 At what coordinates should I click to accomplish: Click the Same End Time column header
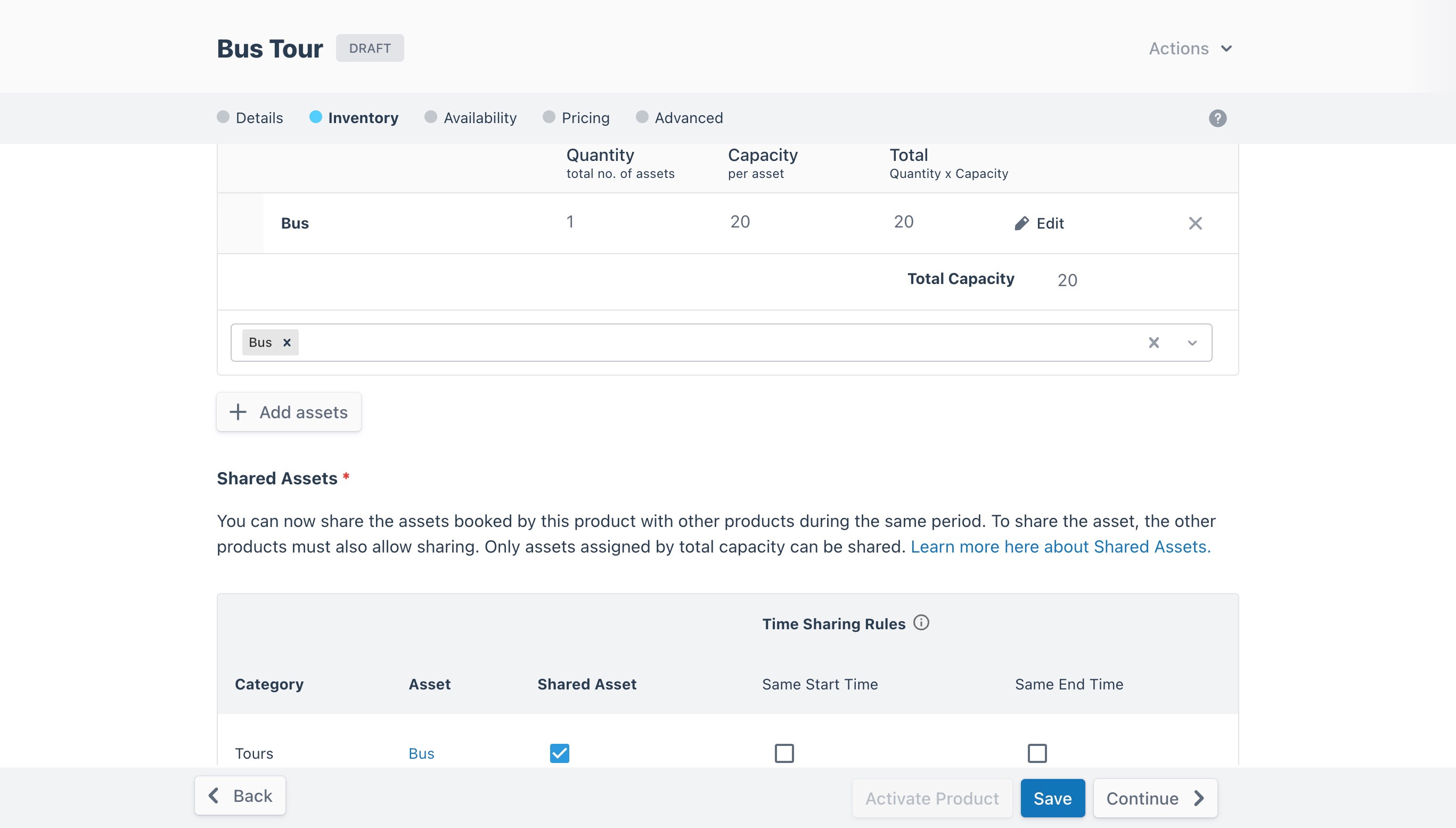pyautogui.click(x=1069, y=684)
